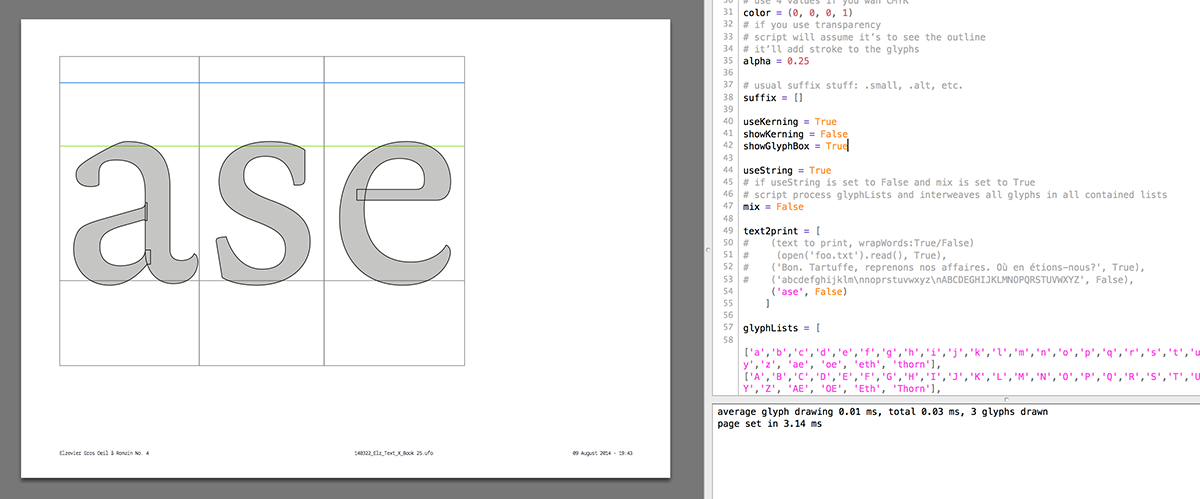Click the True value of useString
The height and width of the screenshot is (499, 1200).
pyautogui.click(x=819, y=171)
